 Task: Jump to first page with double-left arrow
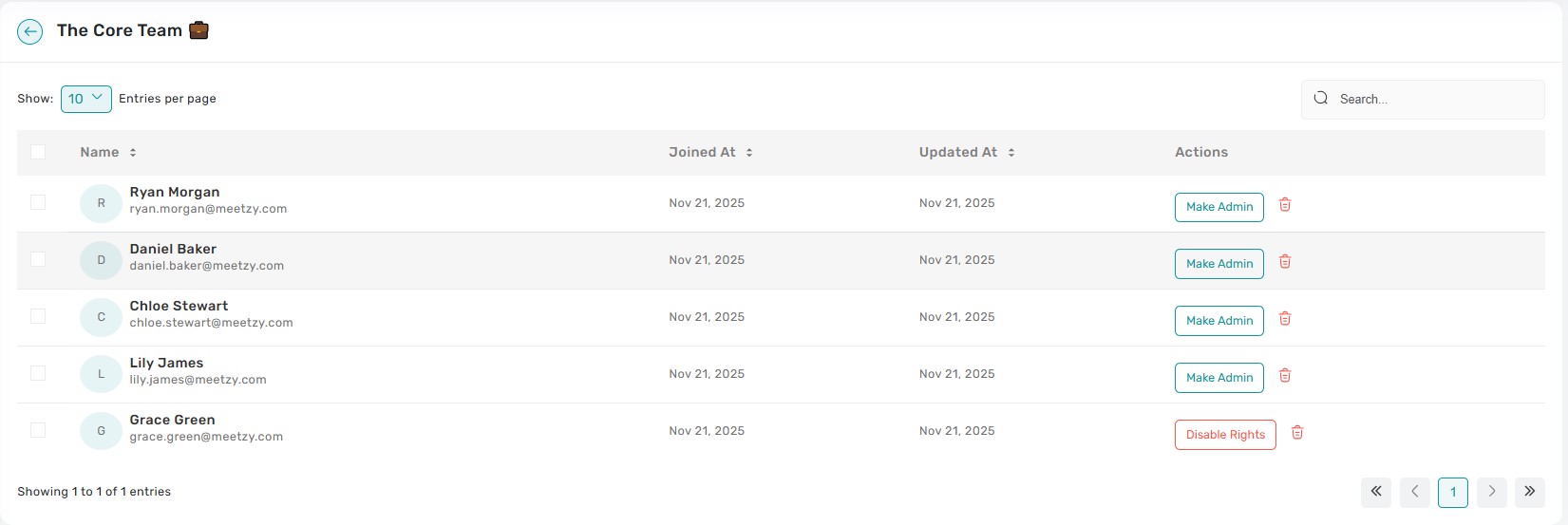[x=1376, y=492]
